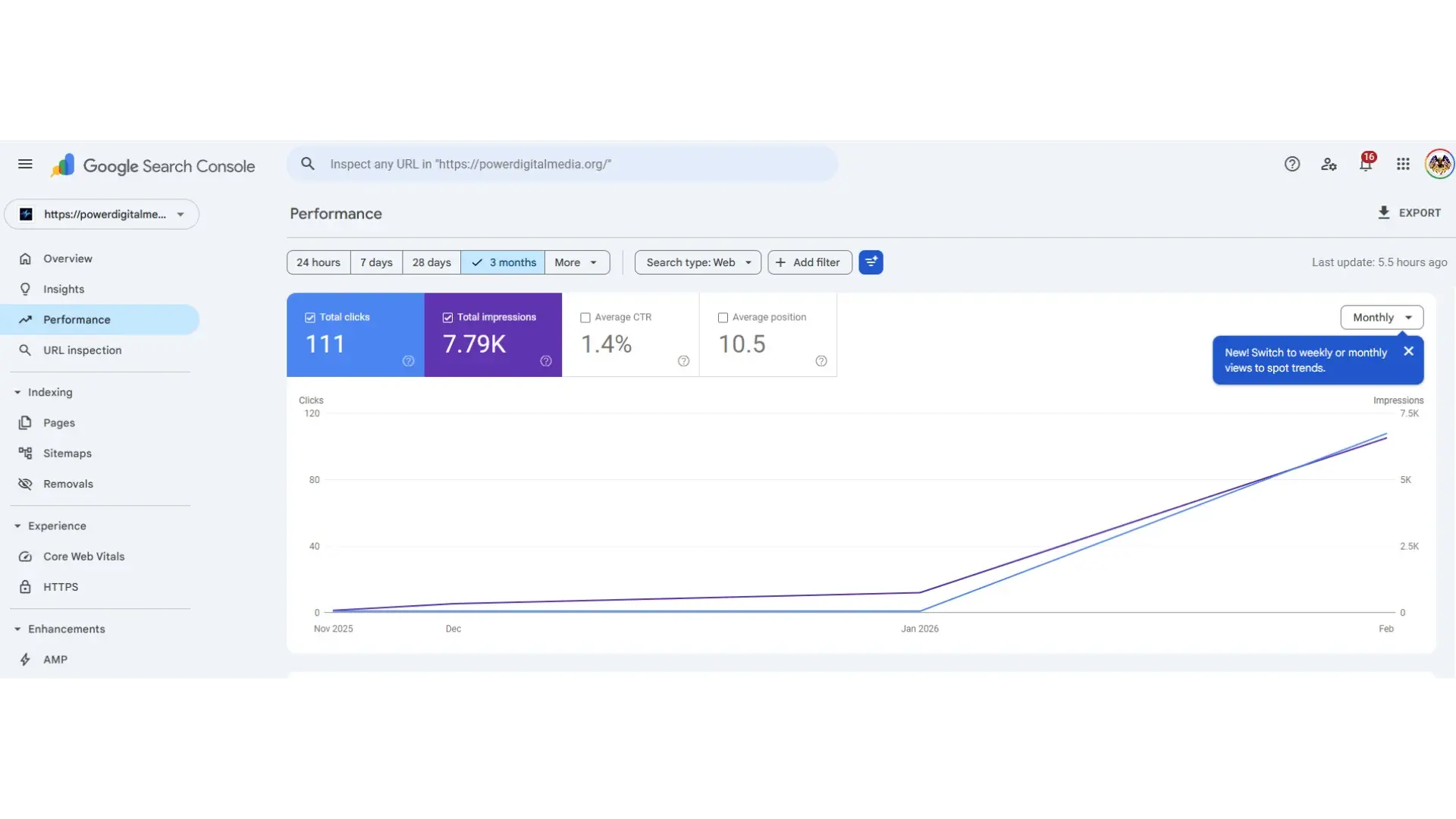Open filter settings via the tune icon
The image size is (1456, 819).
pos(871,262)
